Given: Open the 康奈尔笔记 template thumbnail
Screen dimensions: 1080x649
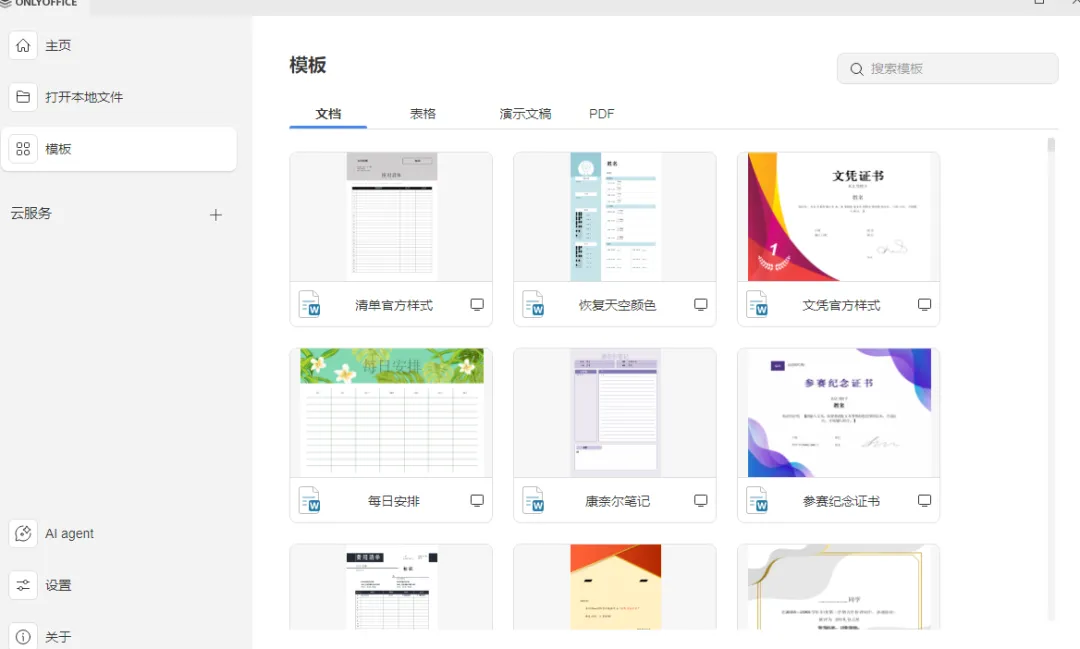Looking at the screenshot, I should tap(615, 413).
